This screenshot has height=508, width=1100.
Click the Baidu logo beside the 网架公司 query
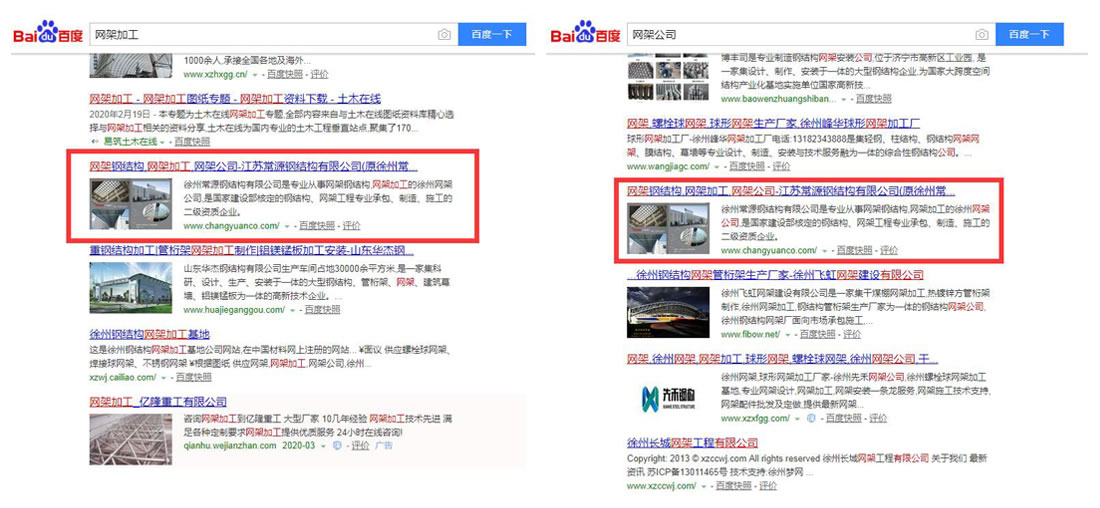[584, 34]
